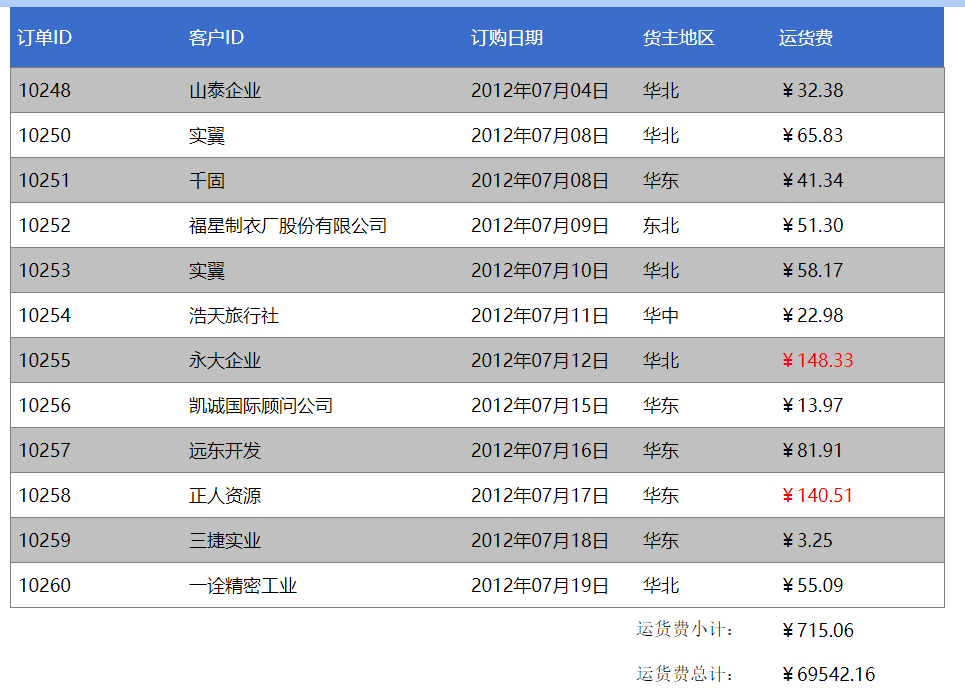The height and width of the screenshot is (693, 965).
Task: Click date 2012年07月17日
Action: 540,495
